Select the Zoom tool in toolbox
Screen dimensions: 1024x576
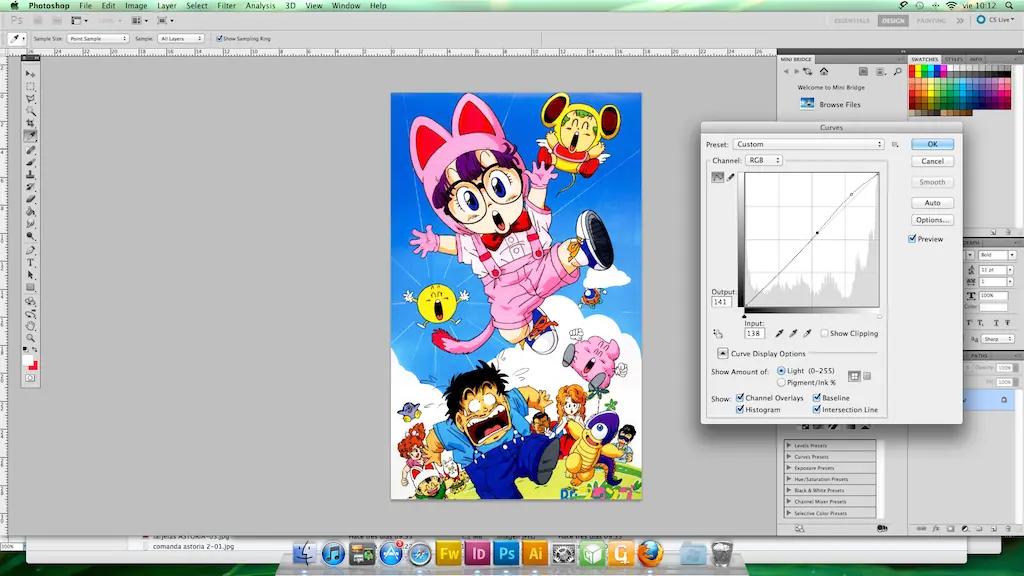click(30, 338)
